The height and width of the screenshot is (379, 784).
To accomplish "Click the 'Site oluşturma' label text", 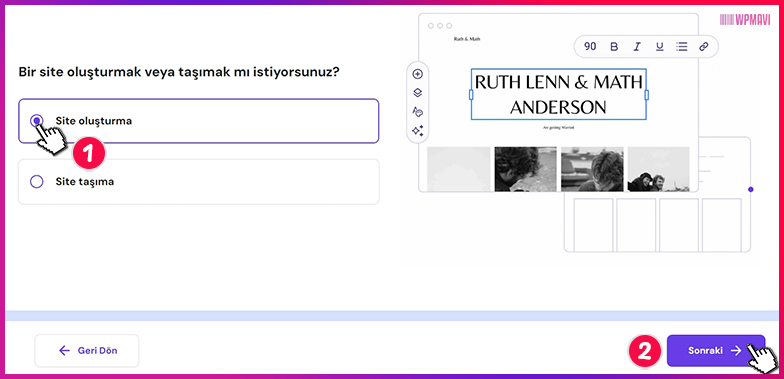I will tap(94, 120).
